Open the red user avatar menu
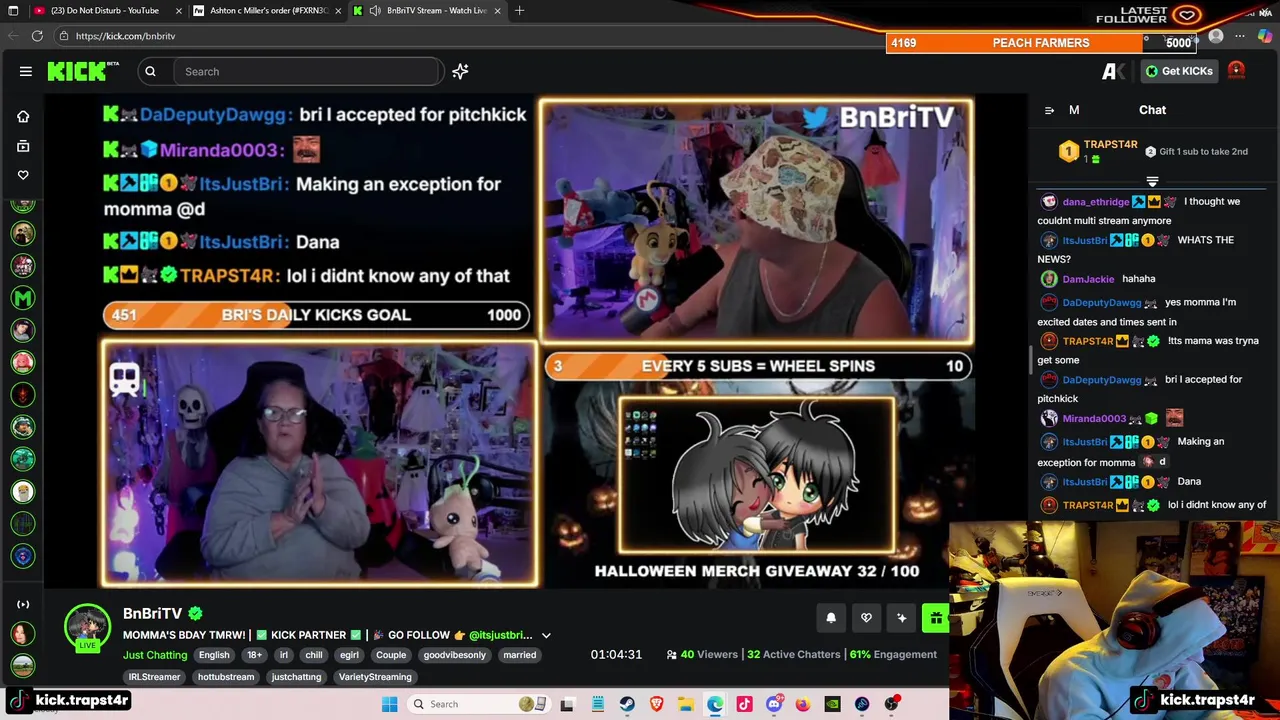Screen dimensions: 1280x720 pyautogui.click(x=1236, y=70)
